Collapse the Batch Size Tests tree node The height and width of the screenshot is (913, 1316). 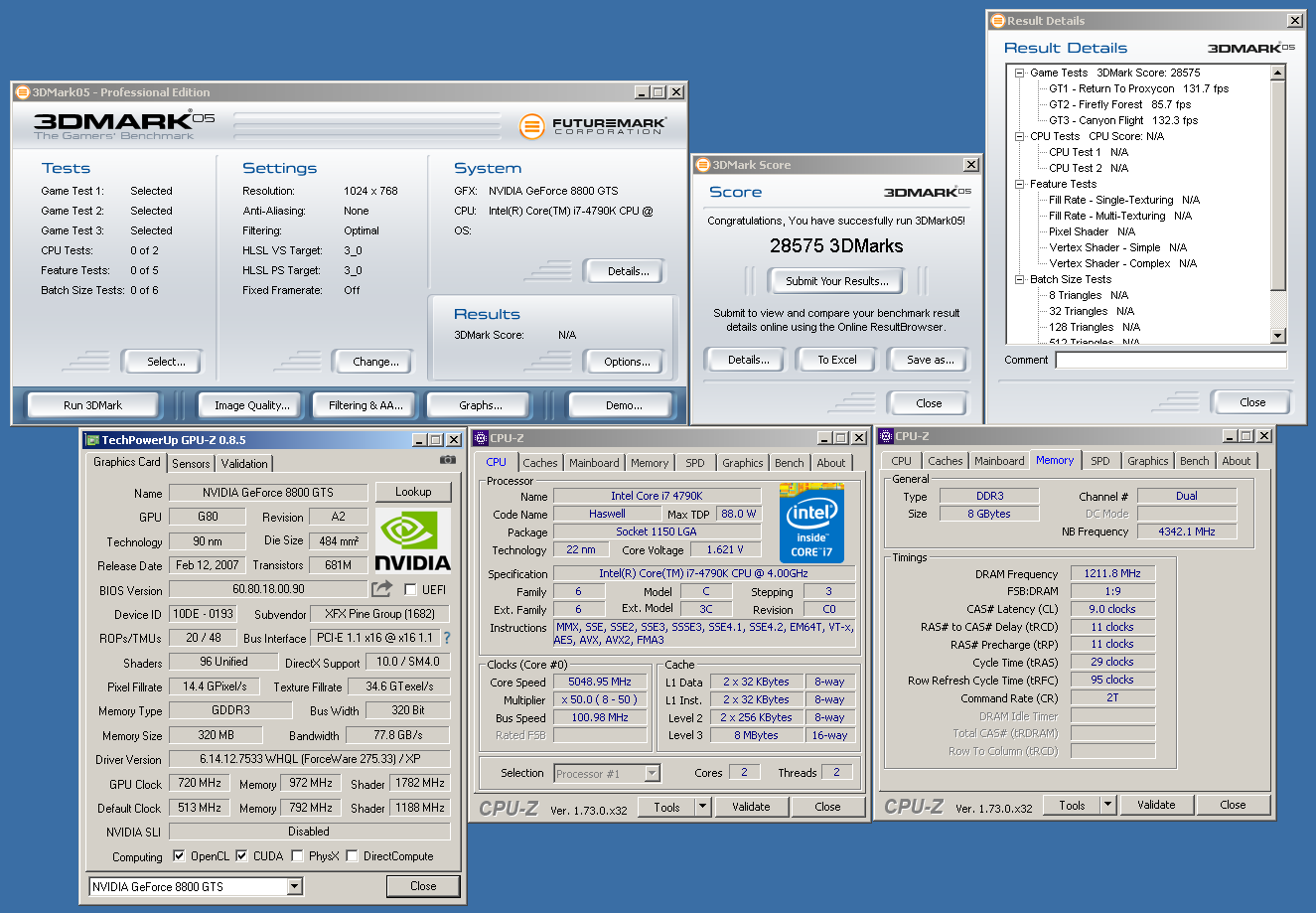pos(1019,279)
